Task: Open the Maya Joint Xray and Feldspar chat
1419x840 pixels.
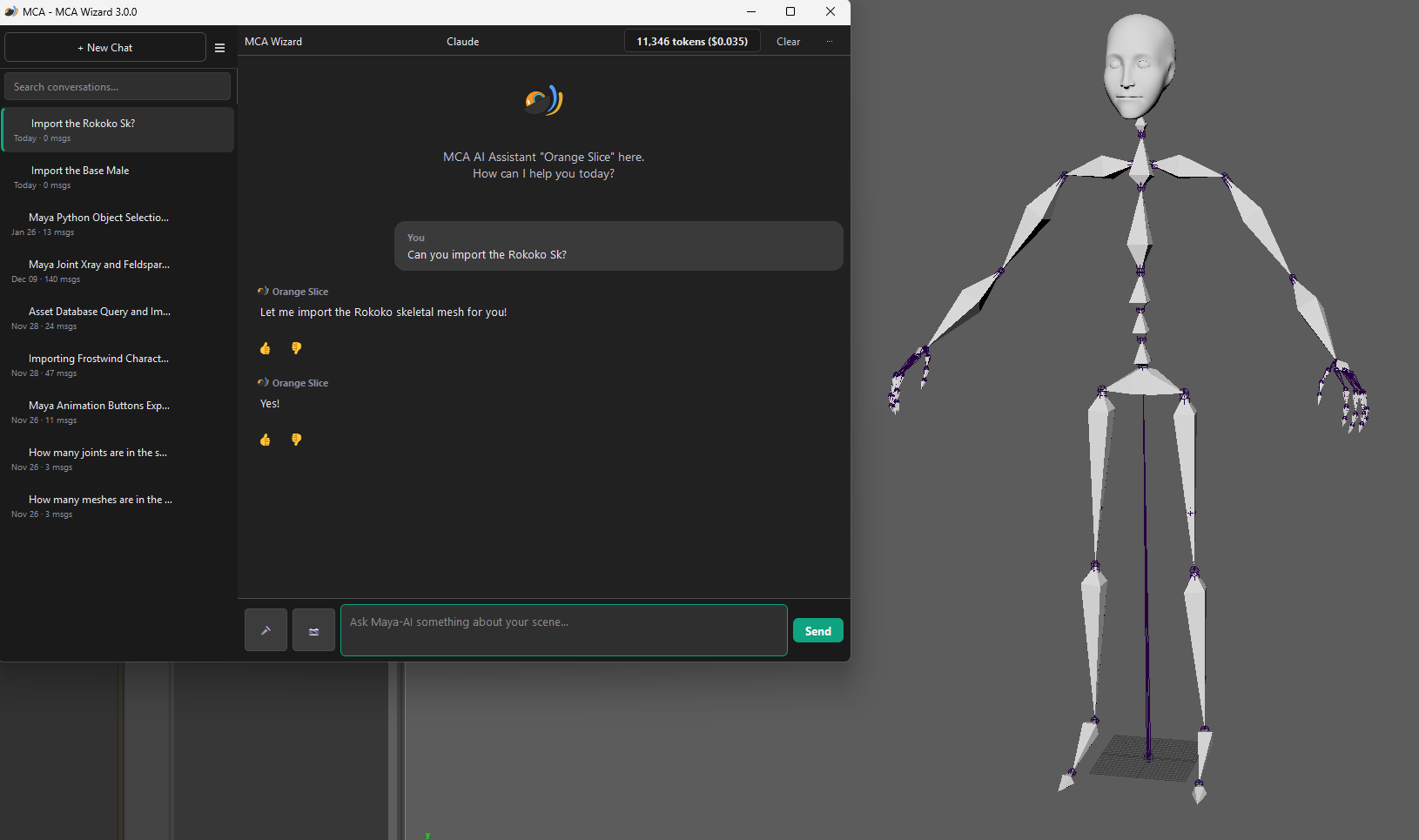Action: point(118,270)
